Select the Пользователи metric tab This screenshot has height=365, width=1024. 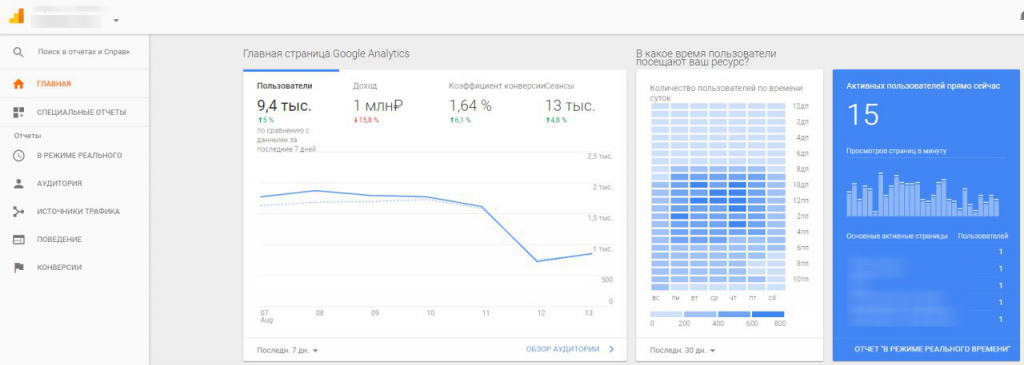pos(285,86)
